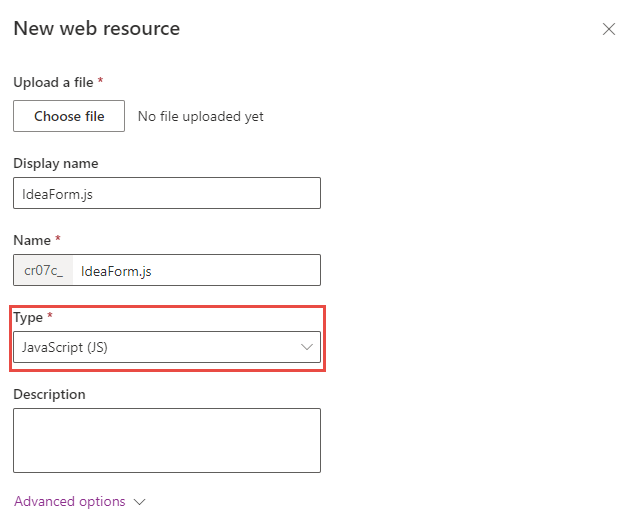Image resolution: width=628 pixels, height=515 pixels.
Task: Click the "Display name" field label
Action: [56, 163]
